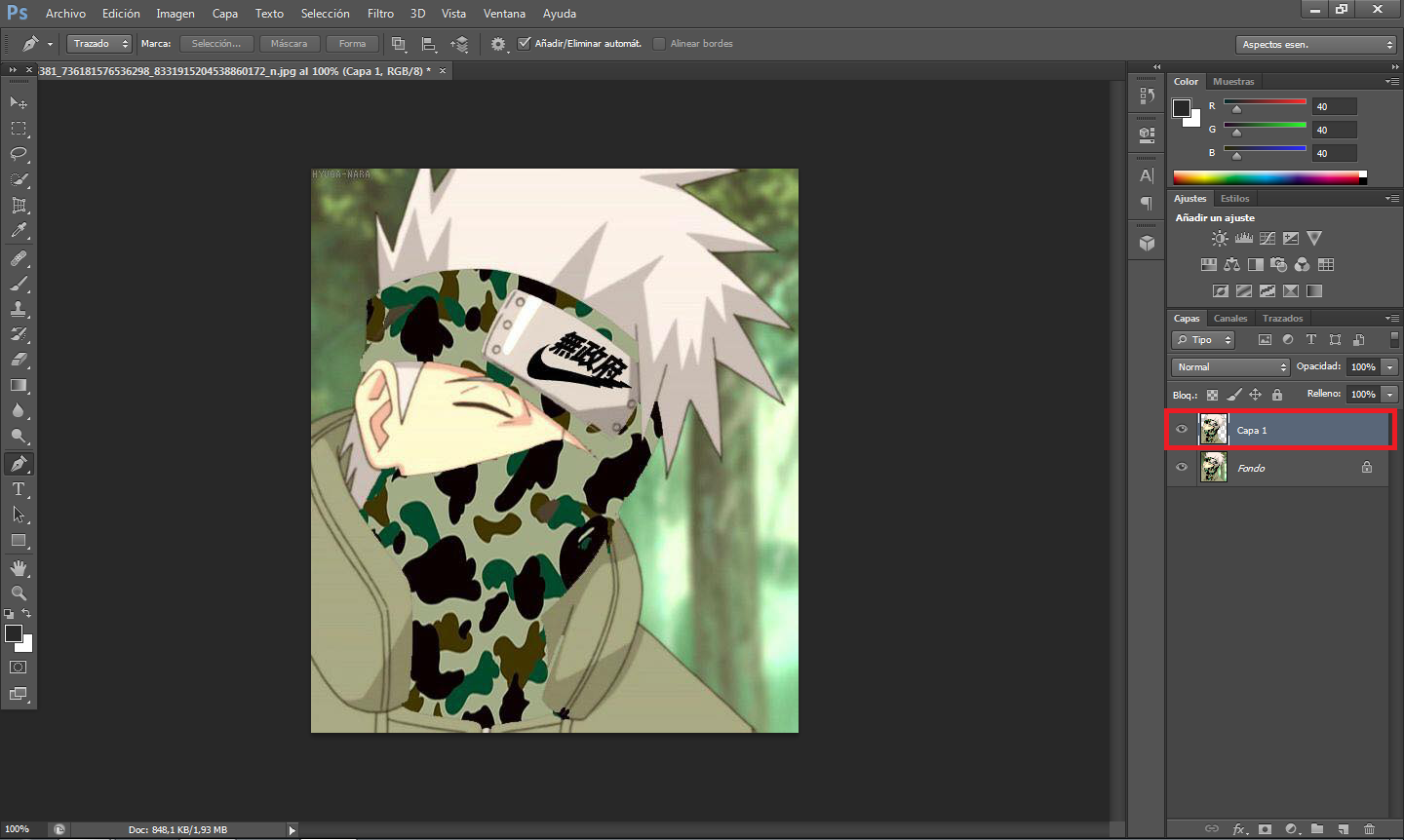Image resolution: width=1404 pixels, height=840 pixels.
Task: Open Relleno slider dropdown arrow
Action: (x=1390, y=395)
